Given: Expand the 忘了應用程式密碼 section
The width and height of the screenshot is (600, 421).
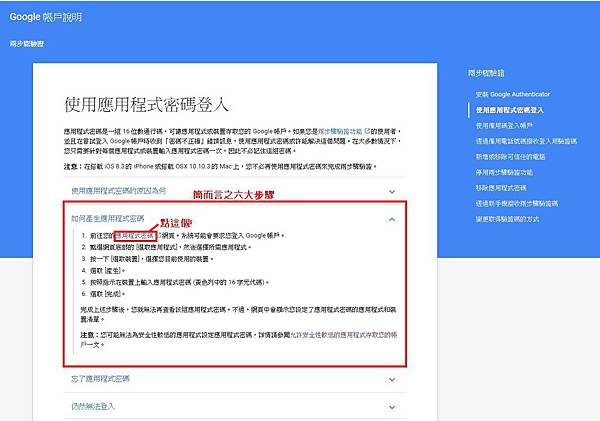Looking at the screenshot, I should pyautogui.click(x=234, y=379).
